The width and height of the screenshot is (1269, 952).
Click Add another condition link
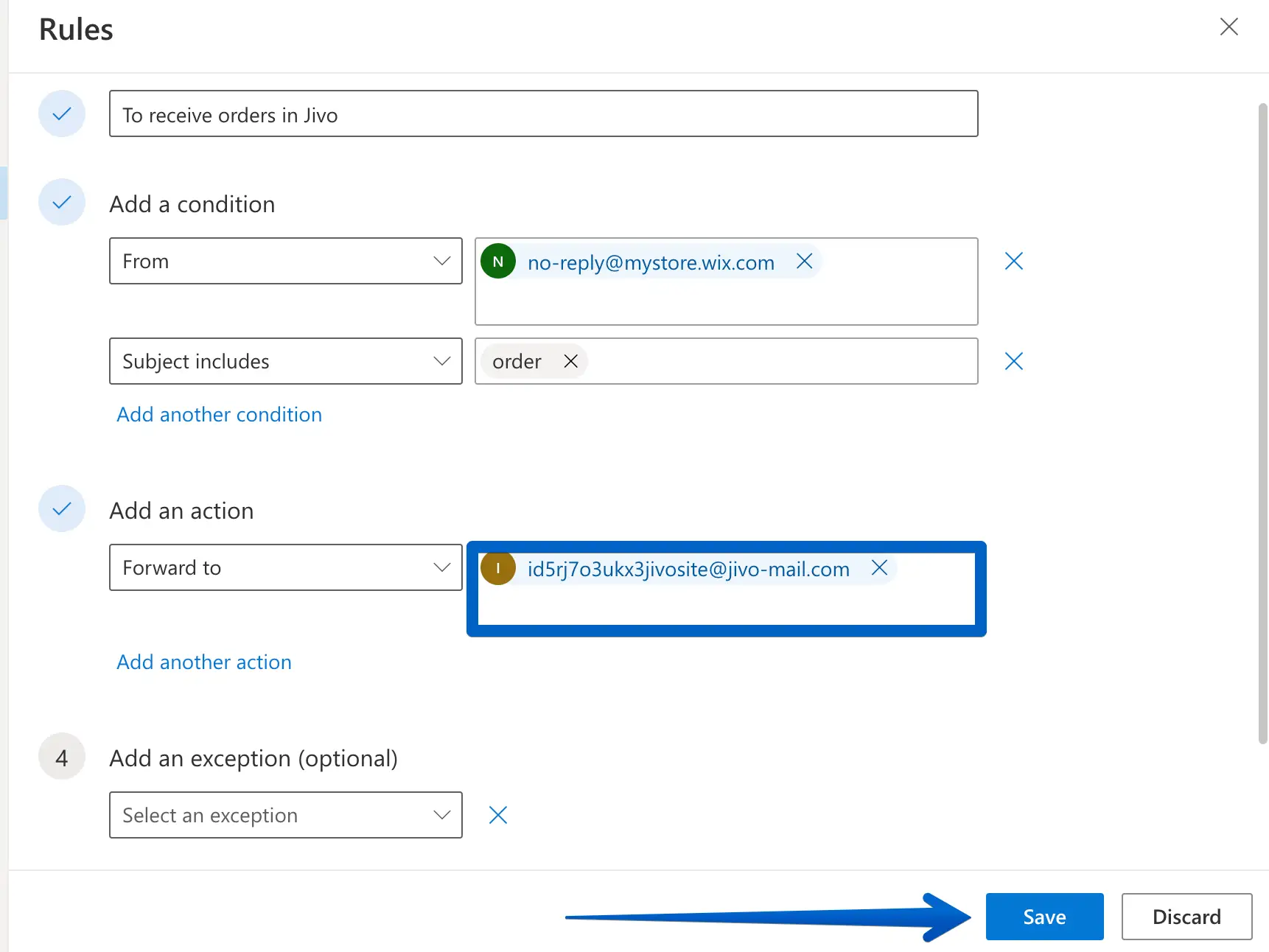[x=219, y=415]
